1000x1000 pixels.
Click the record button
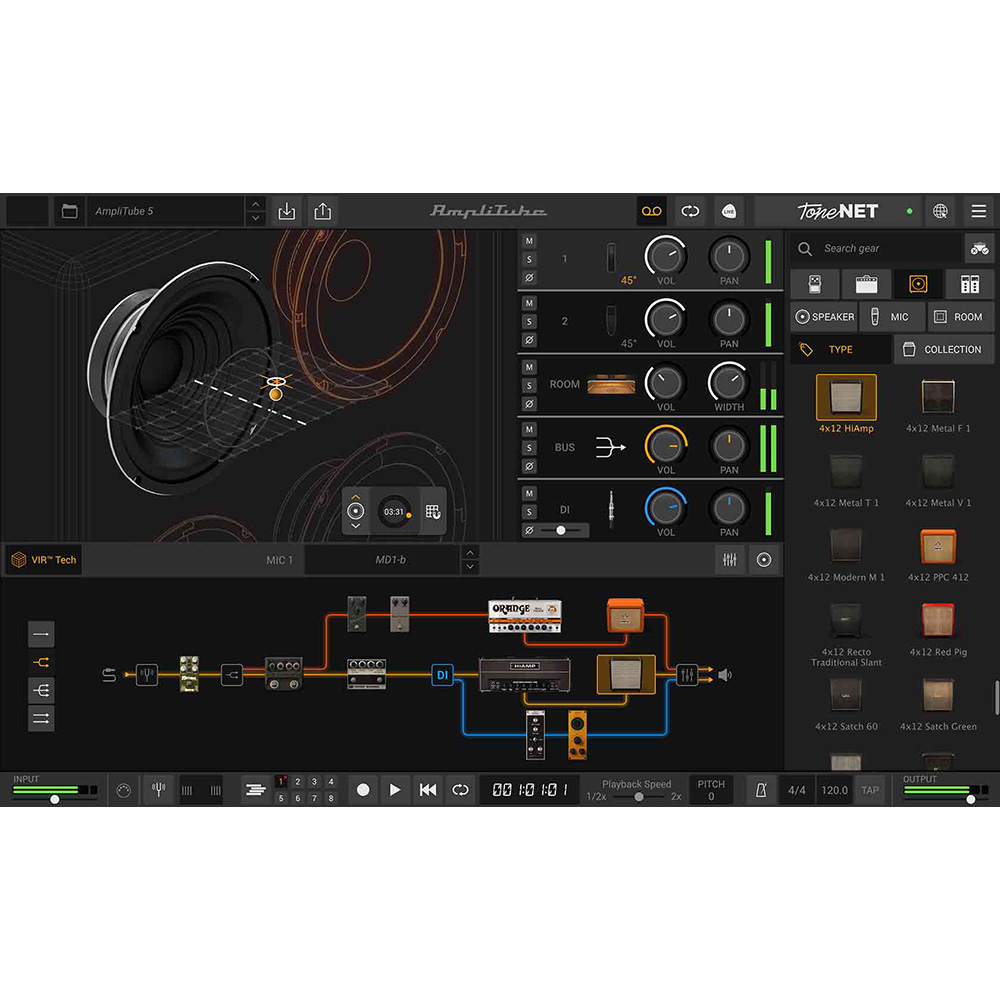pyautogui.click(x=363, y=790)
